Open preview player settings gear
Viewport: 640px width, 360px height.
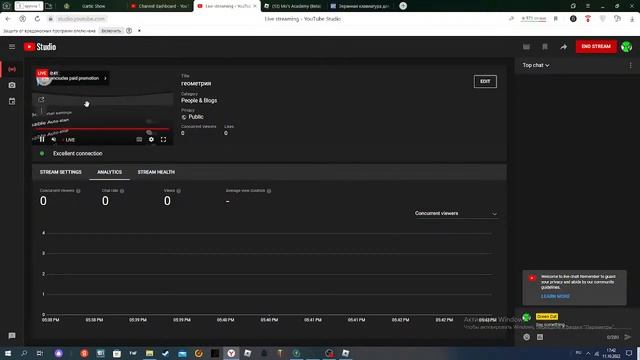click(x=151, y=140)
